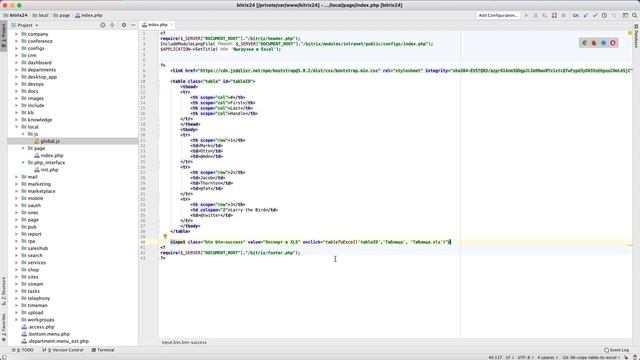The height and width of the screenshot is (360, 640).
Task: Collapse the js folder under local
Action: pos(23,134)
